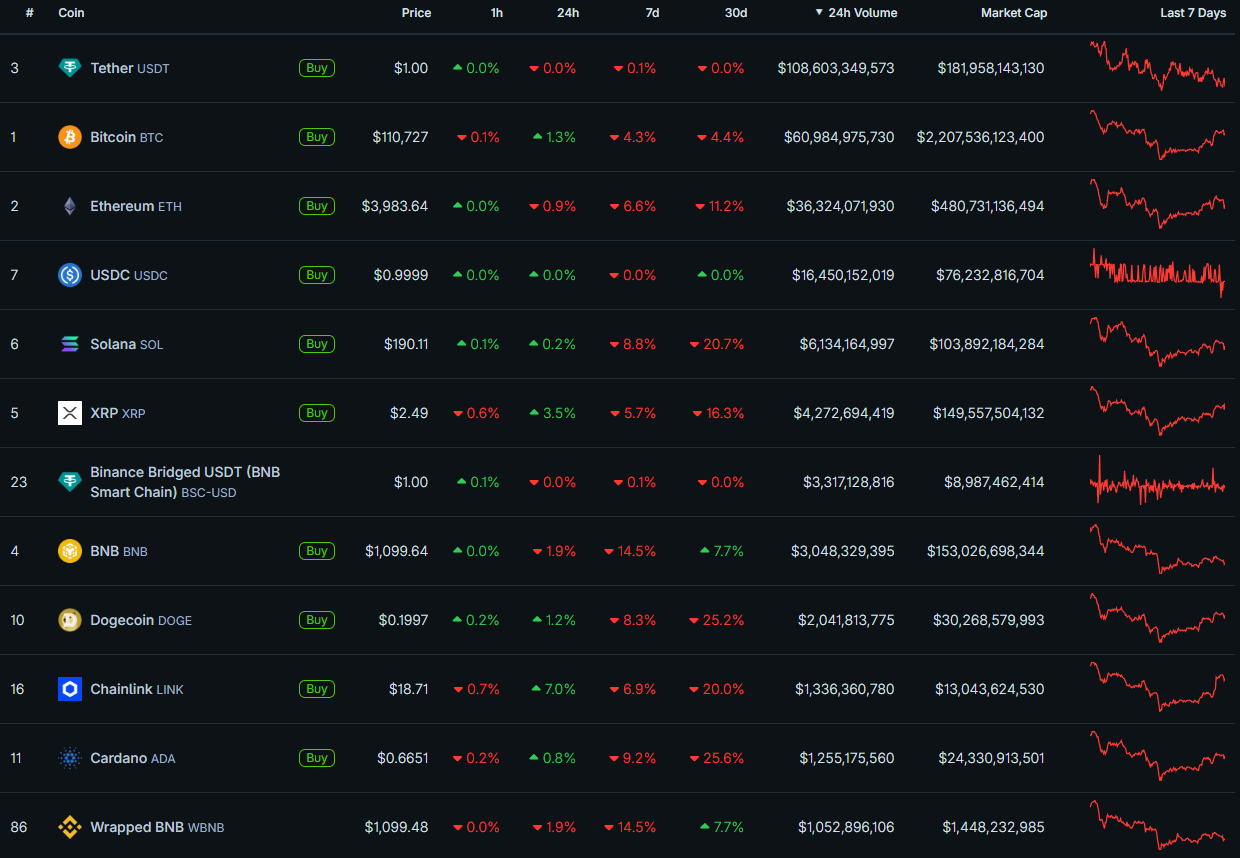The height and width of the screenshot is (858, 1240).
Task: Click Buy on the Cardano row
Action: pos(317,758)
